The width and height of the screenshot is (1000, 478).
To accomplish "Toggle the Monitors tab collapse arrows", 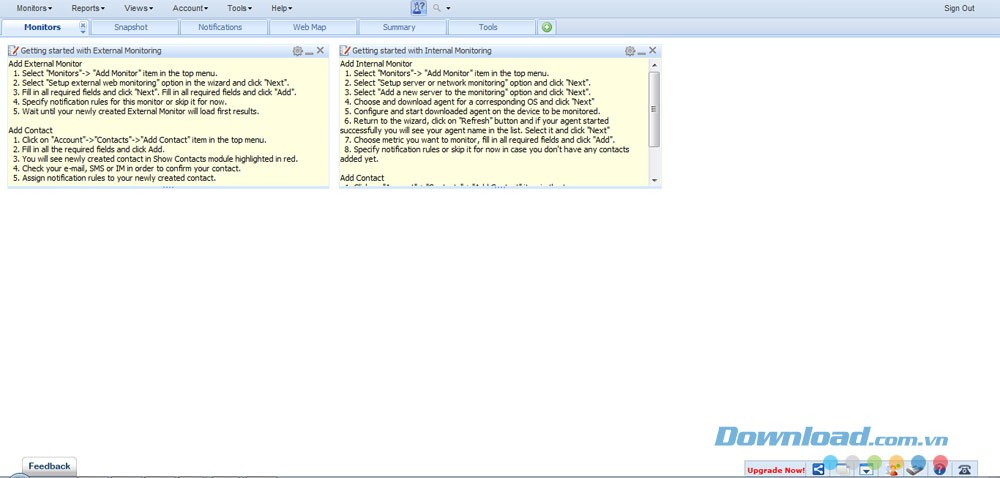I will 83,27.
